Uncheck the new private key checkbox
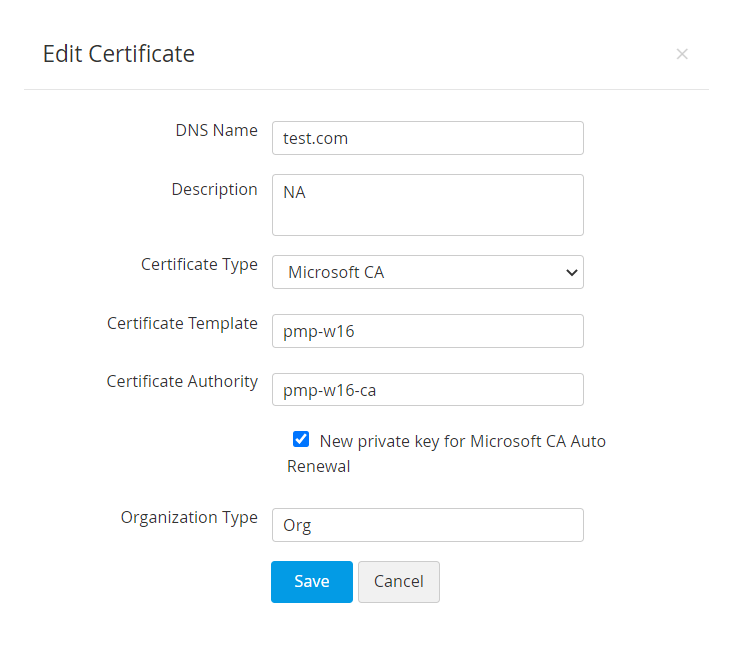The width and height of the screenshot is (736, 649). 301,439
